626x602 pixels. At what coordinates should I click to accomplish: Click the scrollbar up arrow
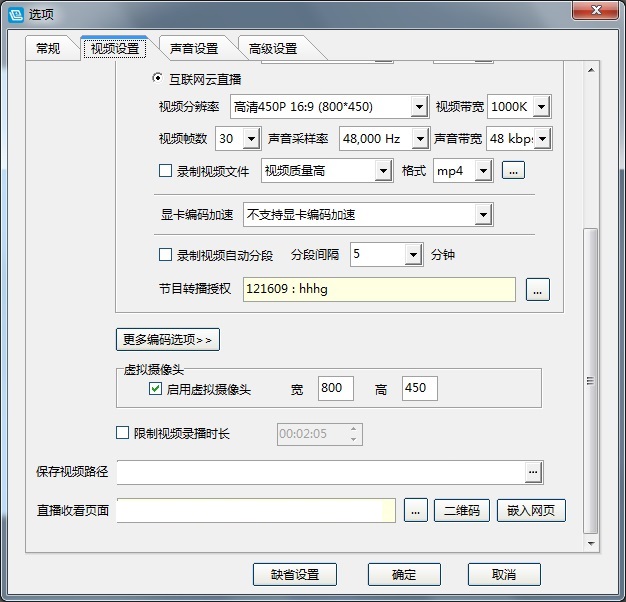(591, 70)
